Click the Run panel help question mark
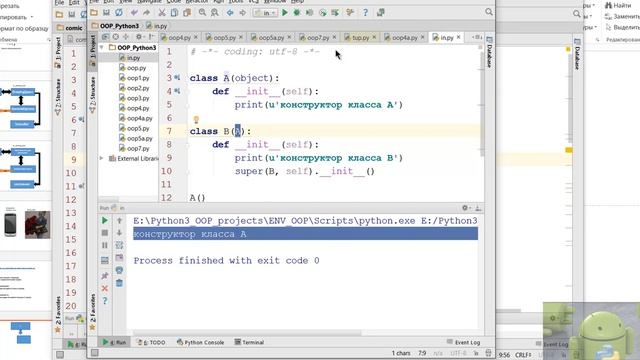The width and height of the screenshot is (640, 360). pyautogui.click(x=104, y=301)
